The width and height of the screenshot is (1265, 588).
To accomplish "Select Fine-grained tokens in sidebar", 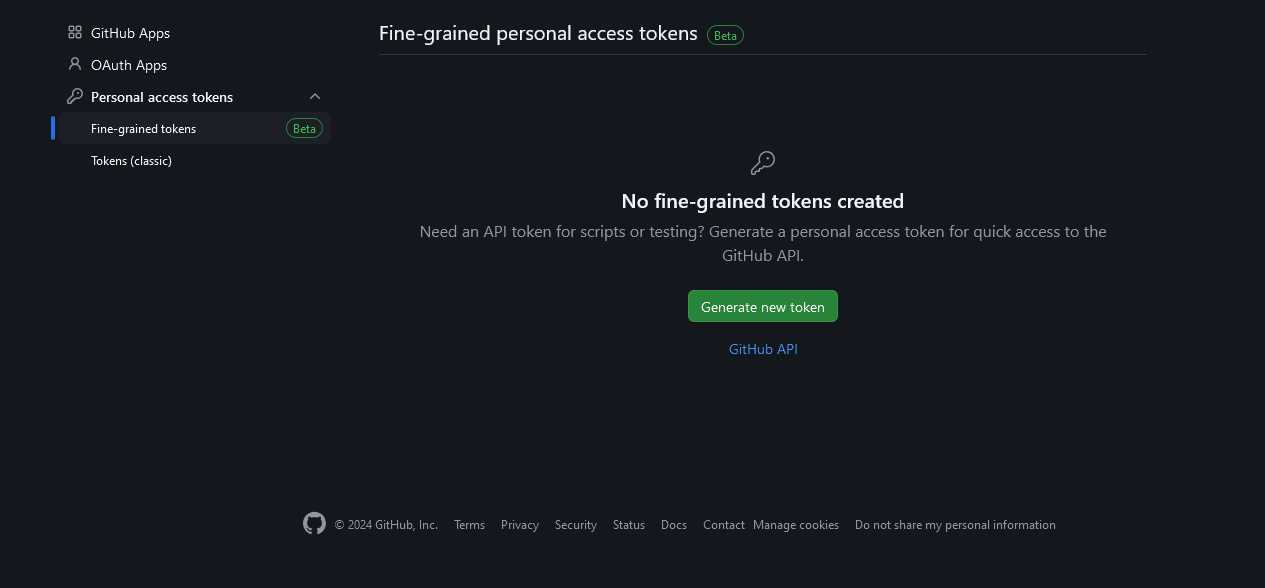I will point(143,129).
